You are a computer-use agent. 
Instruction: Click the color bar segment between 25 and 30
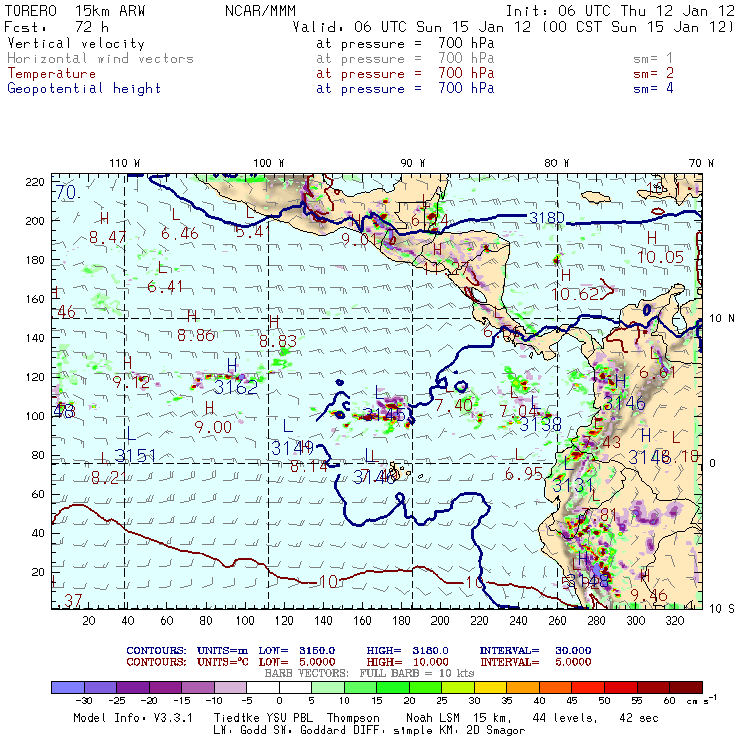pyautogui.click(x=458, y=688)
